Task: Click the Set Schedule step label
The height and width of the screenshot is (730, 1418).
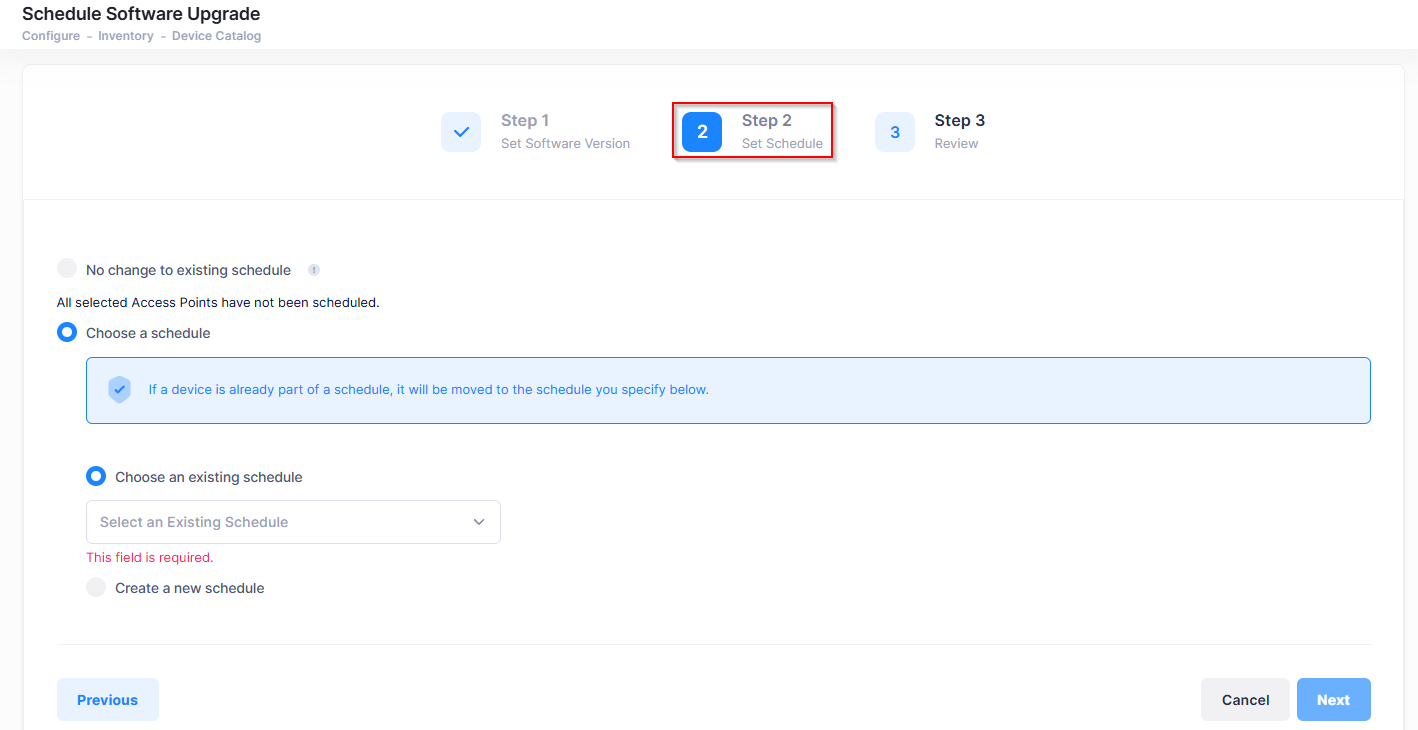Action: 782,144
